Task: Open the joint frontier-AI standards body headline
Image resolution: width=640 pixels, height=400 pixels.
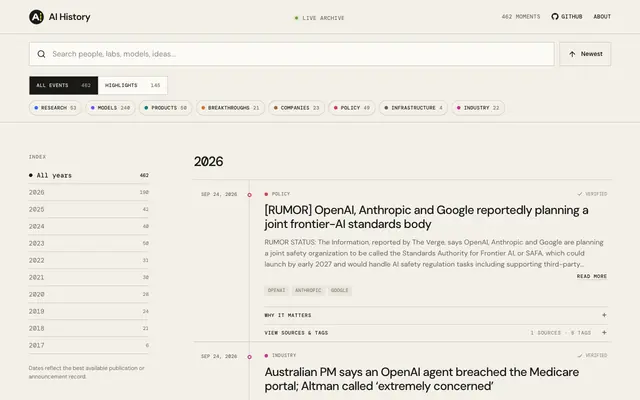Action: (x=426, y=217)
